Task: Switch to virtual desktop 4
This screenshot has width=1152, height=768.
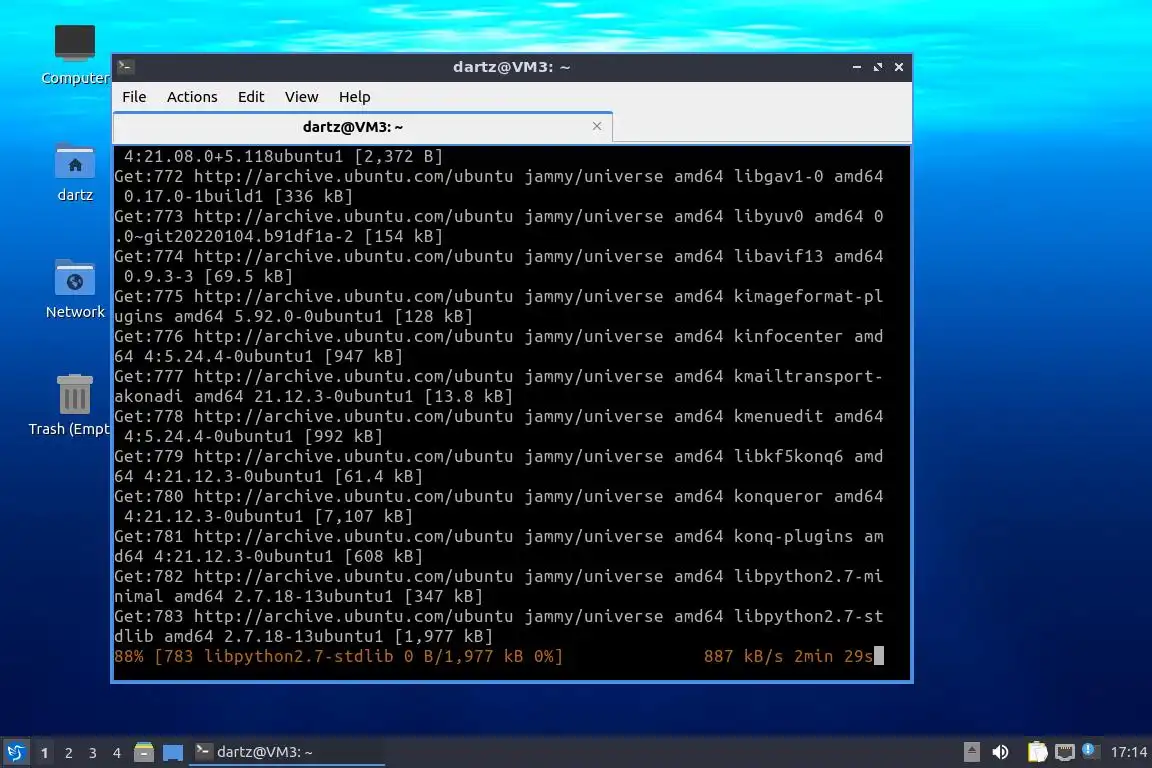Action: [117, 753]
